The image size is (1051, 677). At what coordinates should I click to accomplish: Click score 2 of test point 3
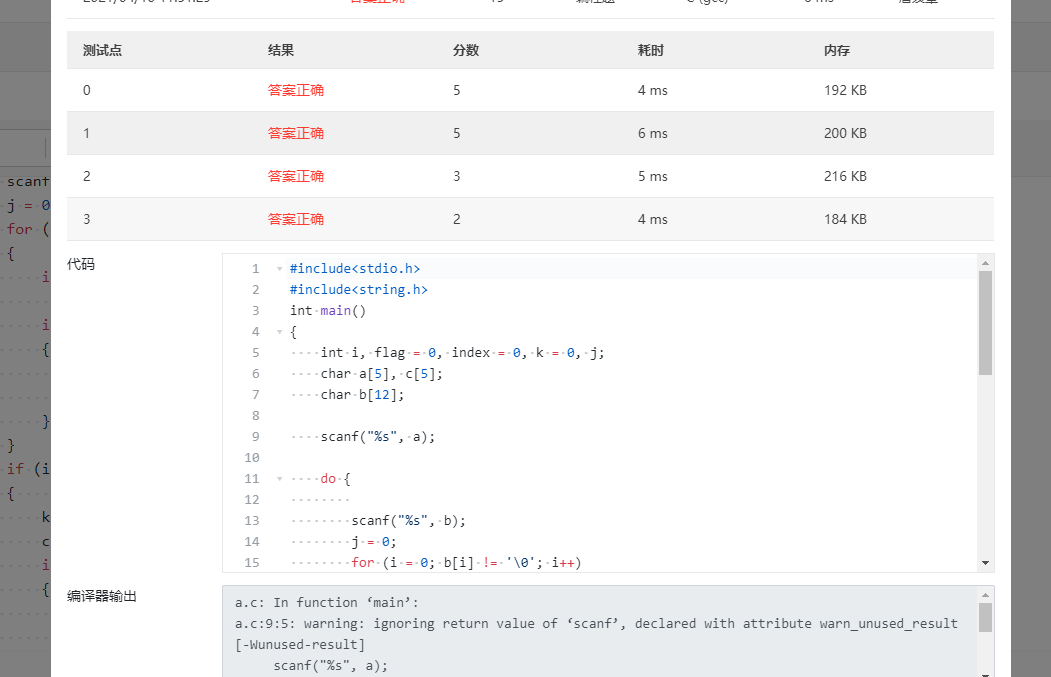pos(456,219)
